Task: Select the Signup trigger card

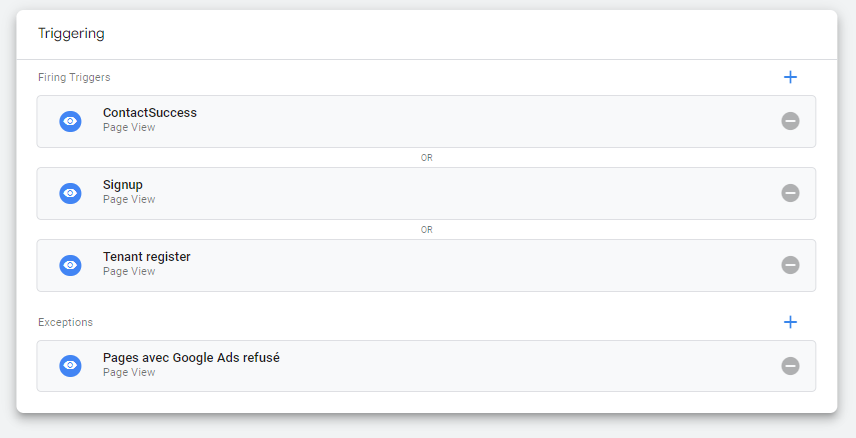Action: [426, 193]
